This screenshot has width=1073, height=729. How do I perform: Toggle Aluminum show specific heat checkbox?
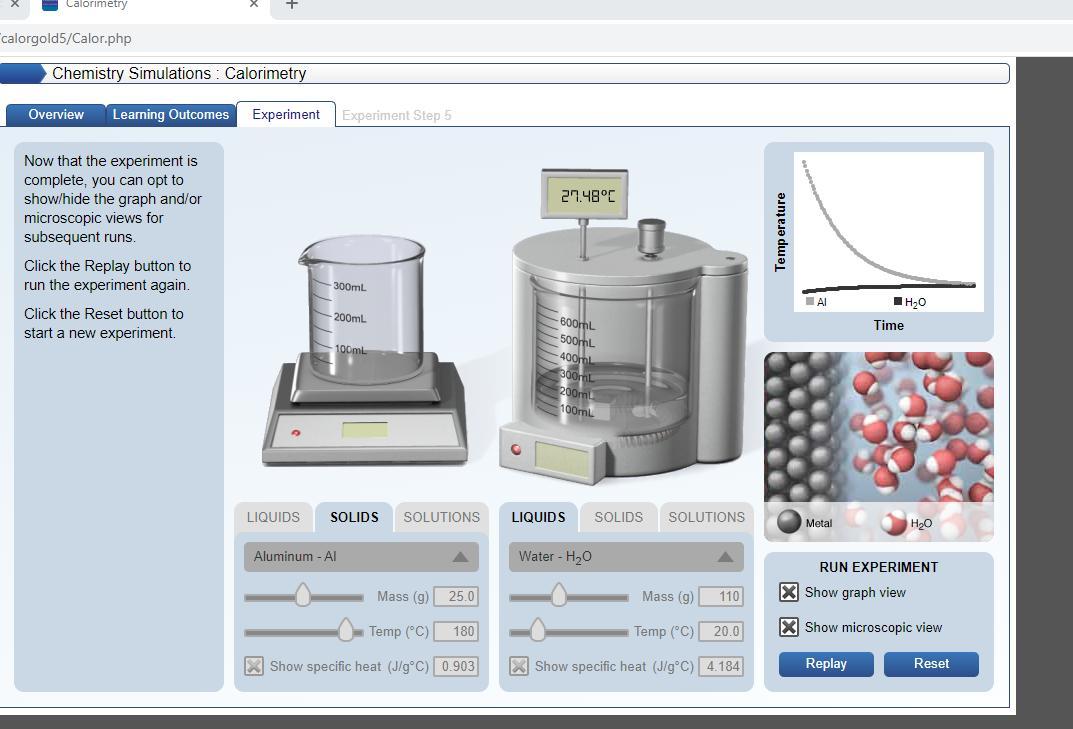click(x=254, y=666)
